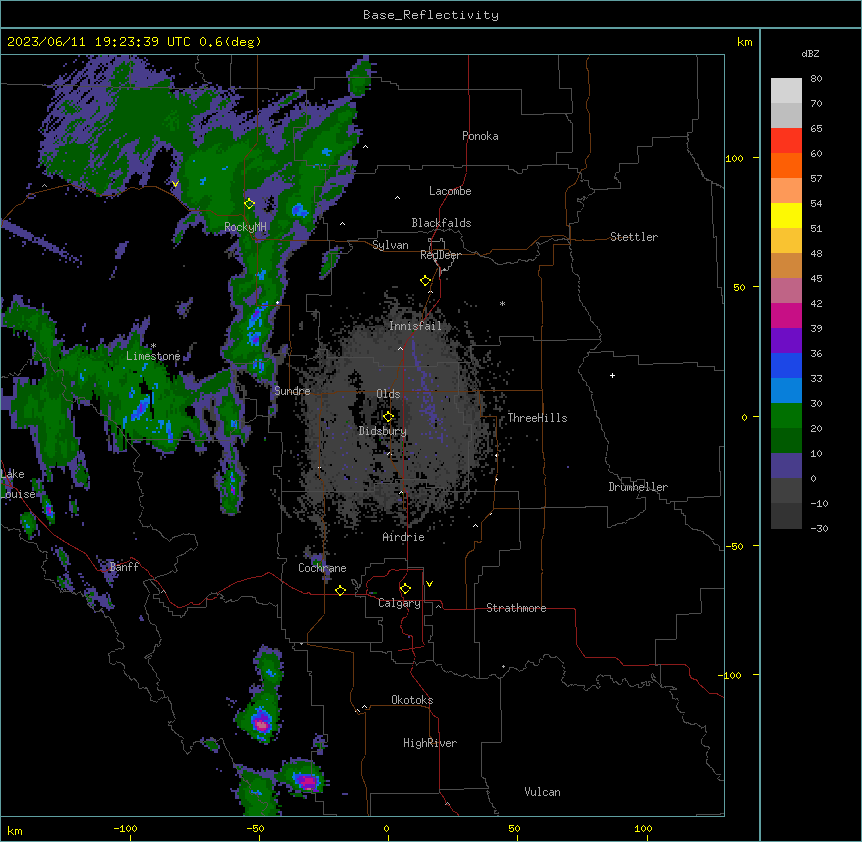Click the Didsbury city label
This screenshot has width=862, height=842.
(383, 431)
